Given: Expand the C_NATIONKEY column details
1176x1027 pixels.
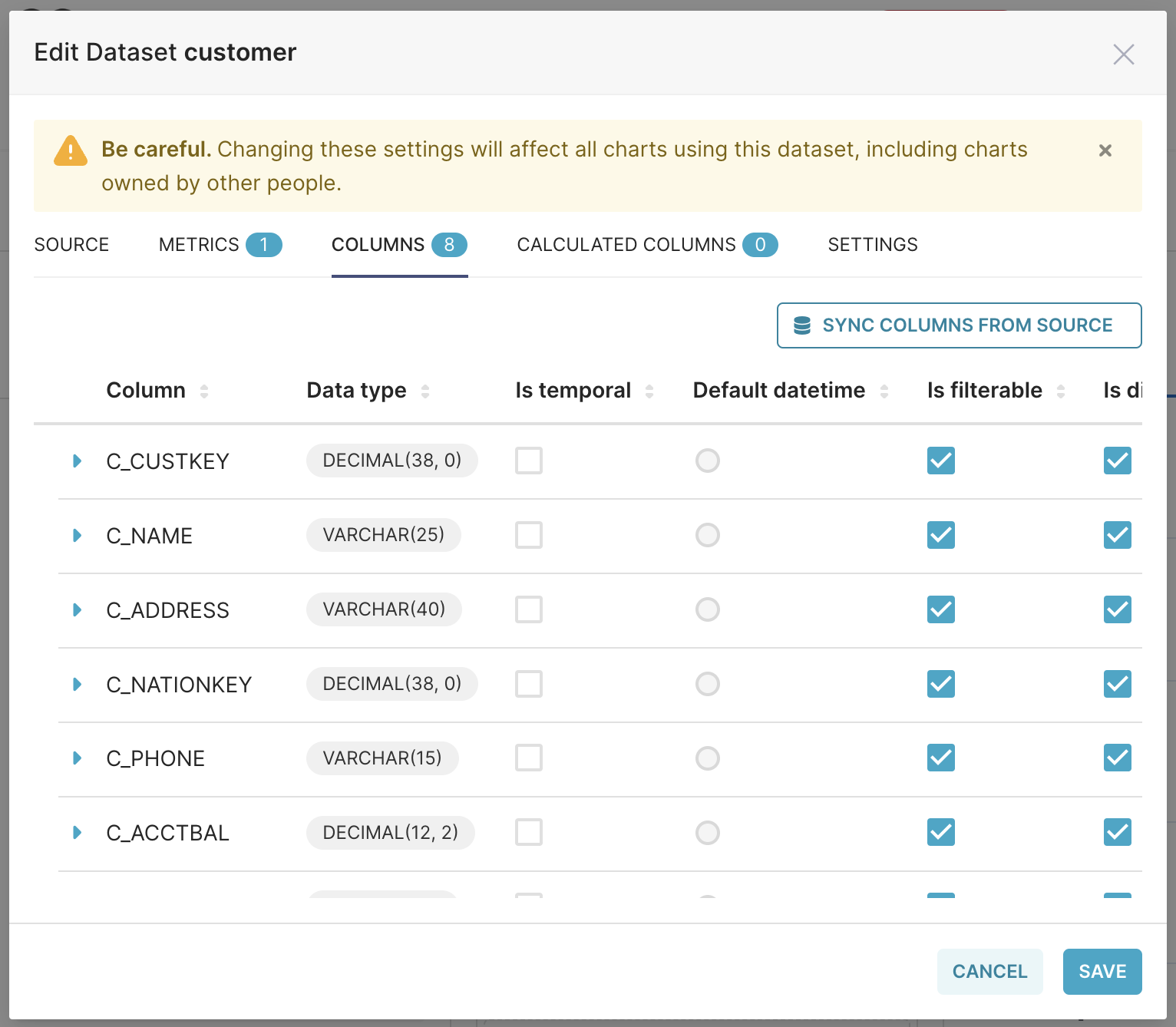Looking at the screenshot, I should pyautogui.click(x=77, y=684).
